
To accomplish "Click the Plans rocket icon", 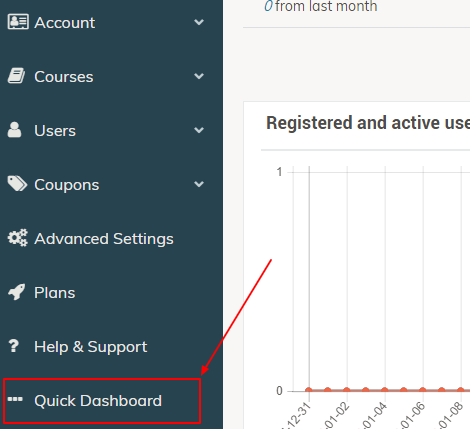I will click(17, 292).
